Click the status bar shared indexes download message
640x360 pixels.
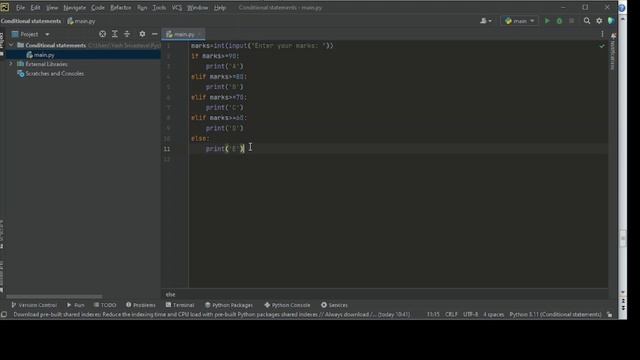pyautogui.click(x=211, y=314)
